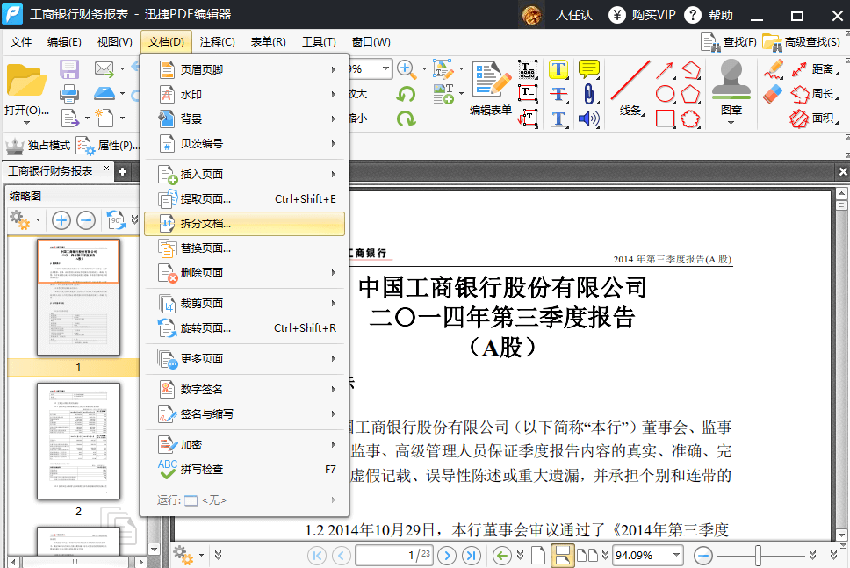850x568 pixels.
Task: Open the 签名与缩写 submenu
Action: click(x=244, y=414)
